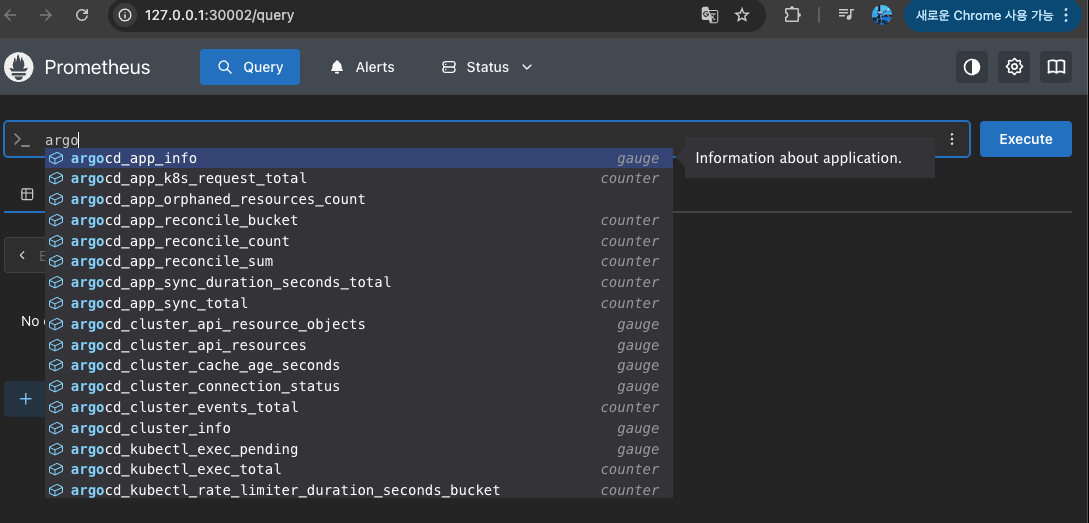
Task: Select argocd_cluster_events_total suggestion
Action: (x=359, y=407)
